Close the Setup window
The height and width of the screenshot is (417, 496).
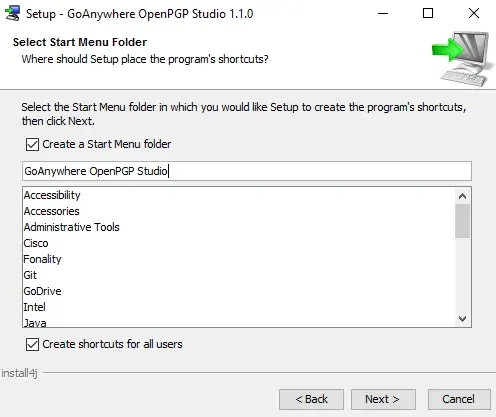[474, 14]
